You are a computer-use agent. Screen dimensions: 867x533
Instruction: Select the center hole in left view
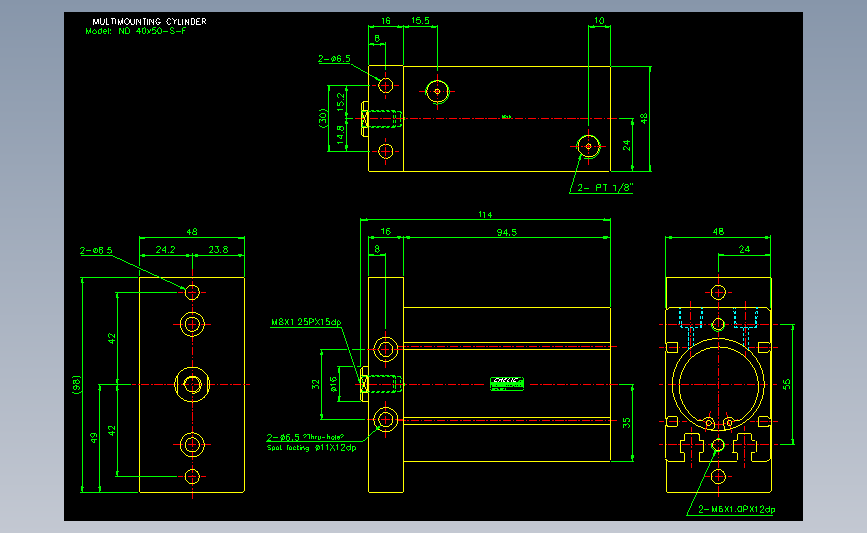[x=192, y=384]
